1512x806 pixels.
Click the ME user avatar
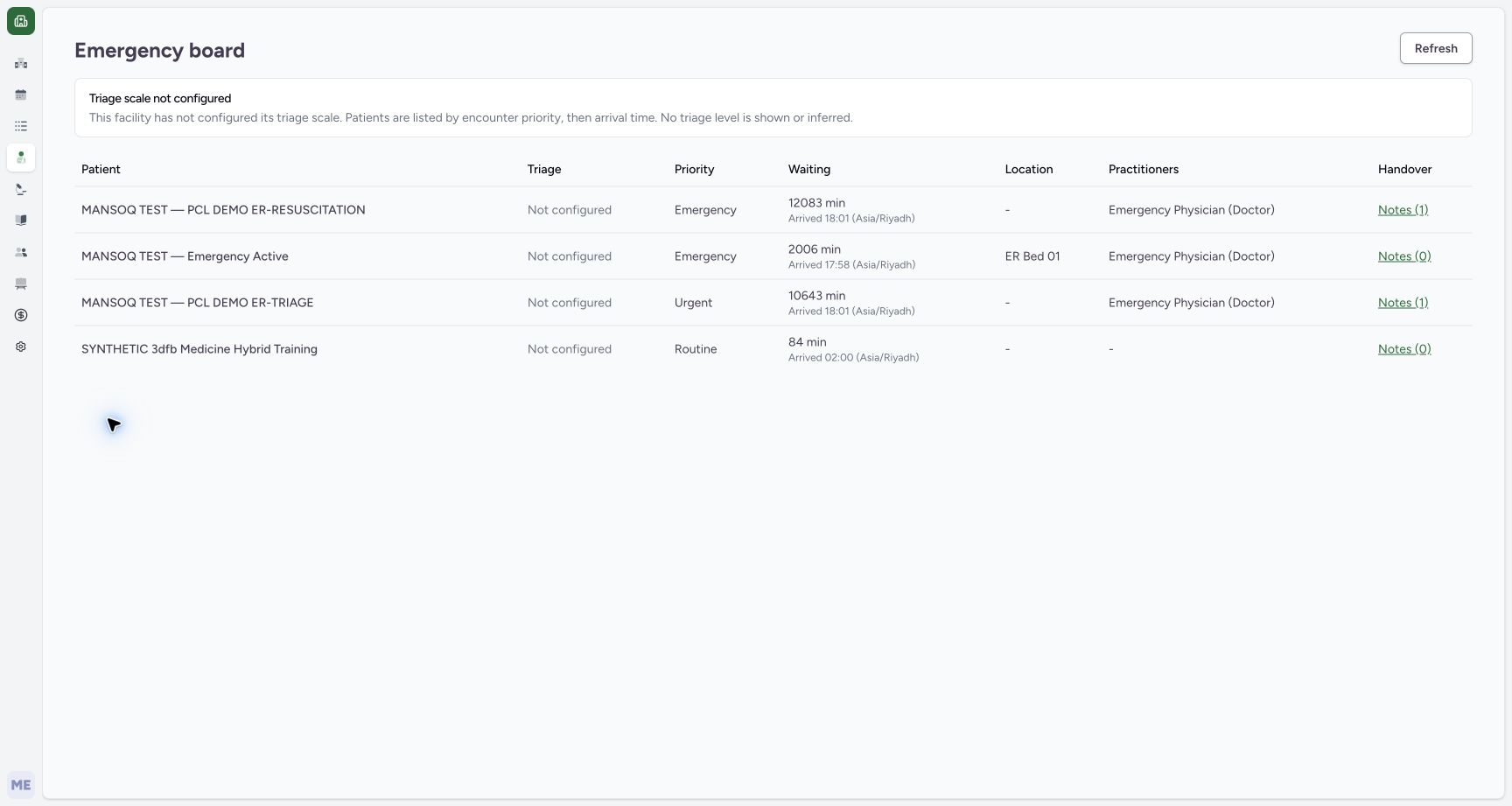(x=21, y=785)
